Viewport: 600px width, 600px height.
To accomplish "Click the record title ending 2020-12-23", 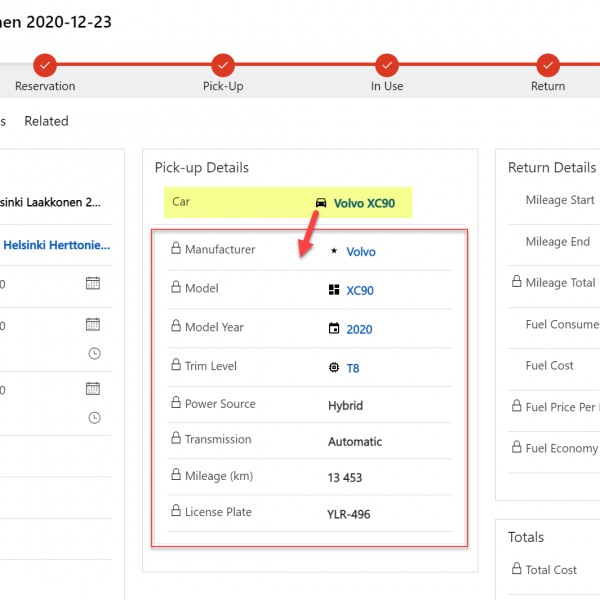I will click(x=55, y=22).
